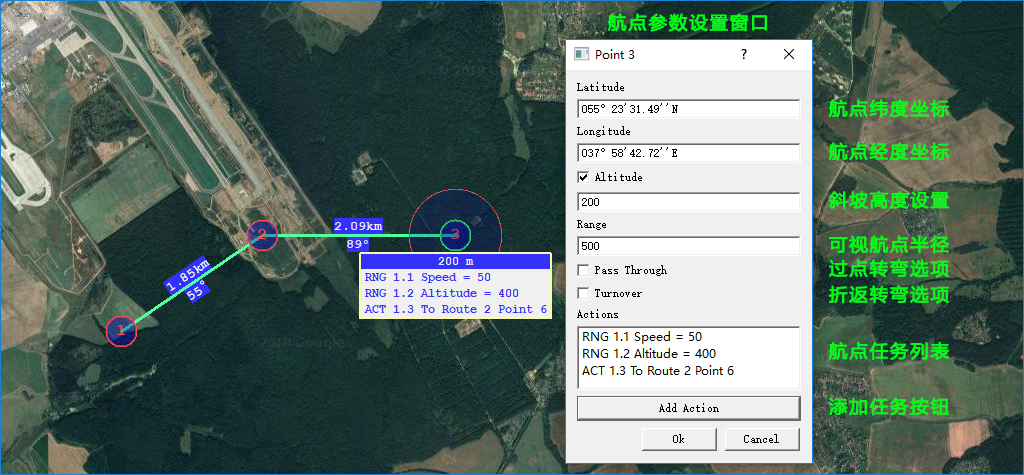Viewport: 1024px width, 475px height.
Task: Click the 2.09km route distance label
Action: pyautogui.click(x=358, y=225)
